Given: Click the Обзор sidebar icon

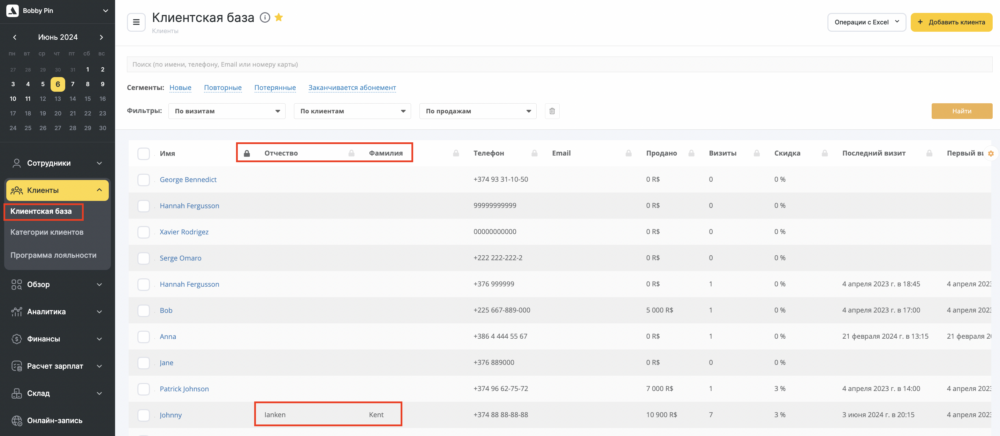Looking at the screenshot, I should click(x=17, y=284).
